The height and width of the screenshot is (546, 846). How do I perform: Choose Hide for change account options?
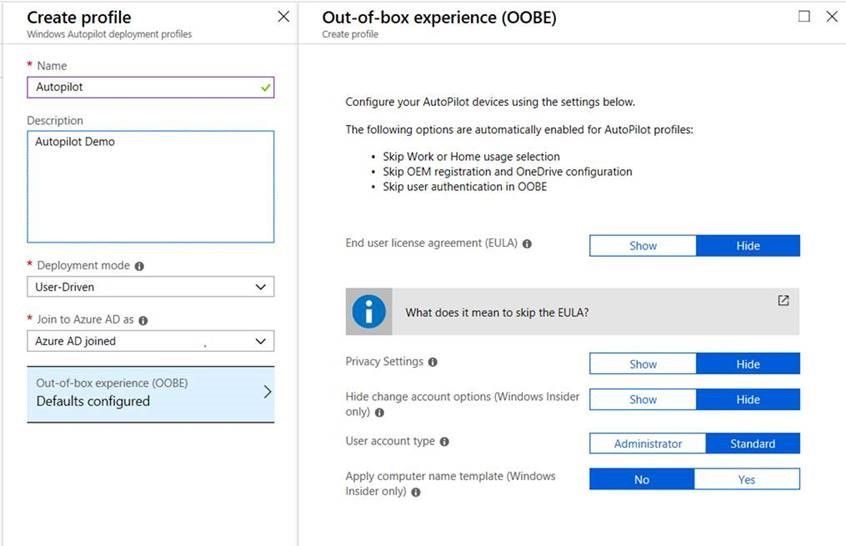tap(748, 399)
